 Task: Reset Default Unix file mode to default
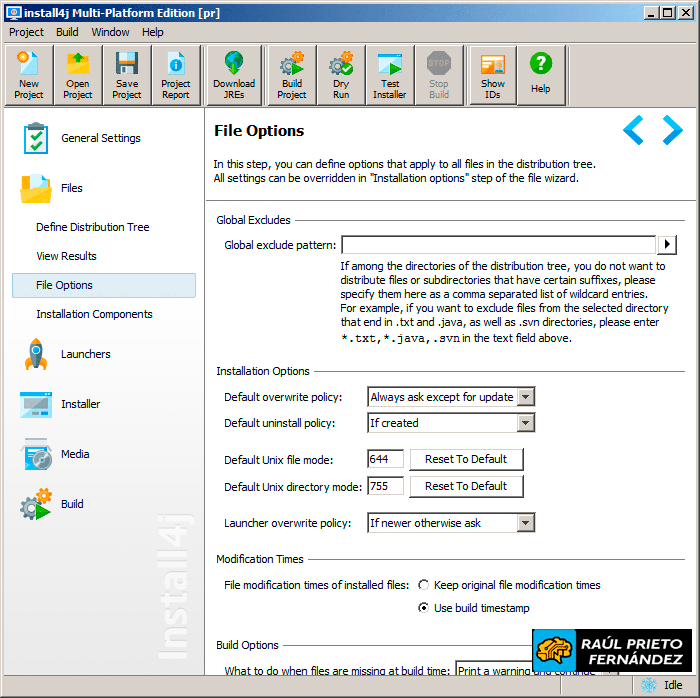click(466, 459)
